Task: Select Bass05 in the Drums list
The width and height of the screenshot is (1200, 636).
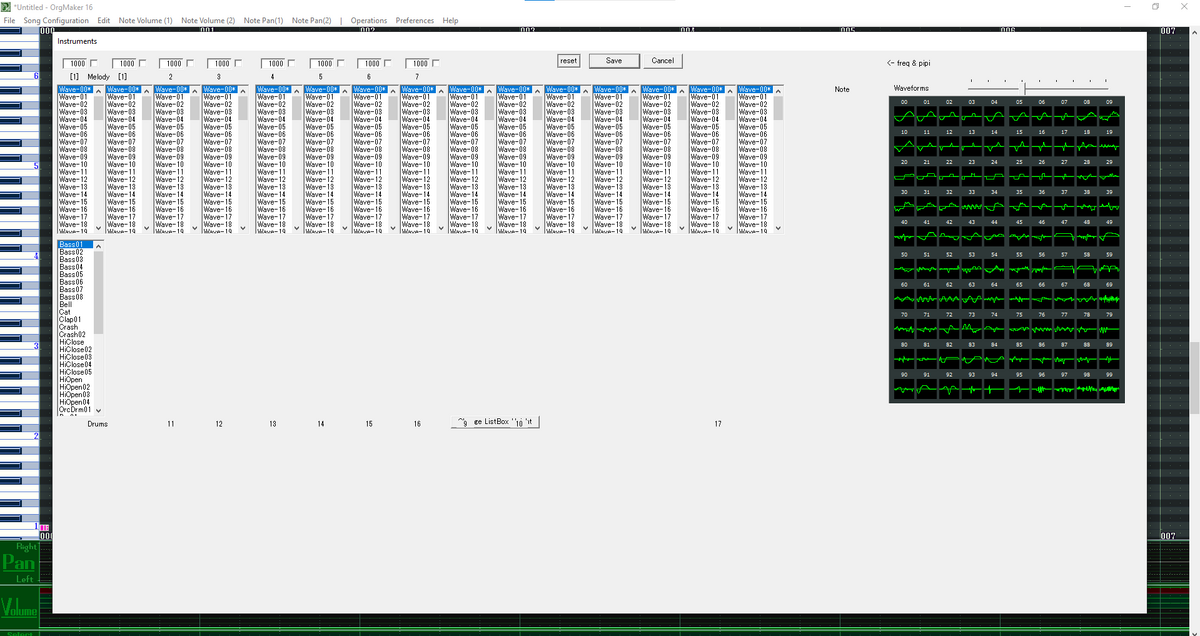Action: (75, 275)
